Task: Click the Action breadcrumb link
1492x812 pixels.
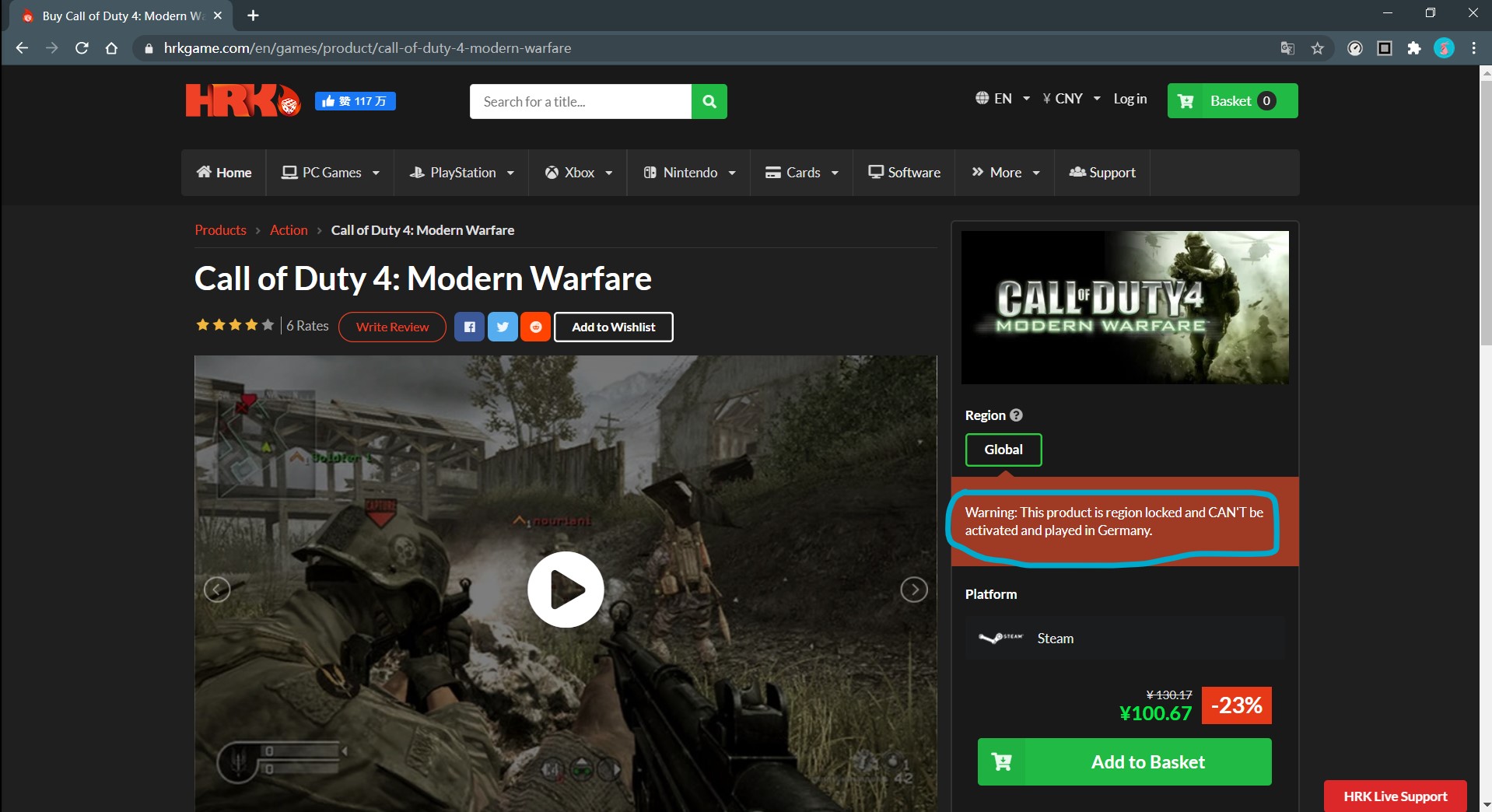Action: (x=289, y=230)
